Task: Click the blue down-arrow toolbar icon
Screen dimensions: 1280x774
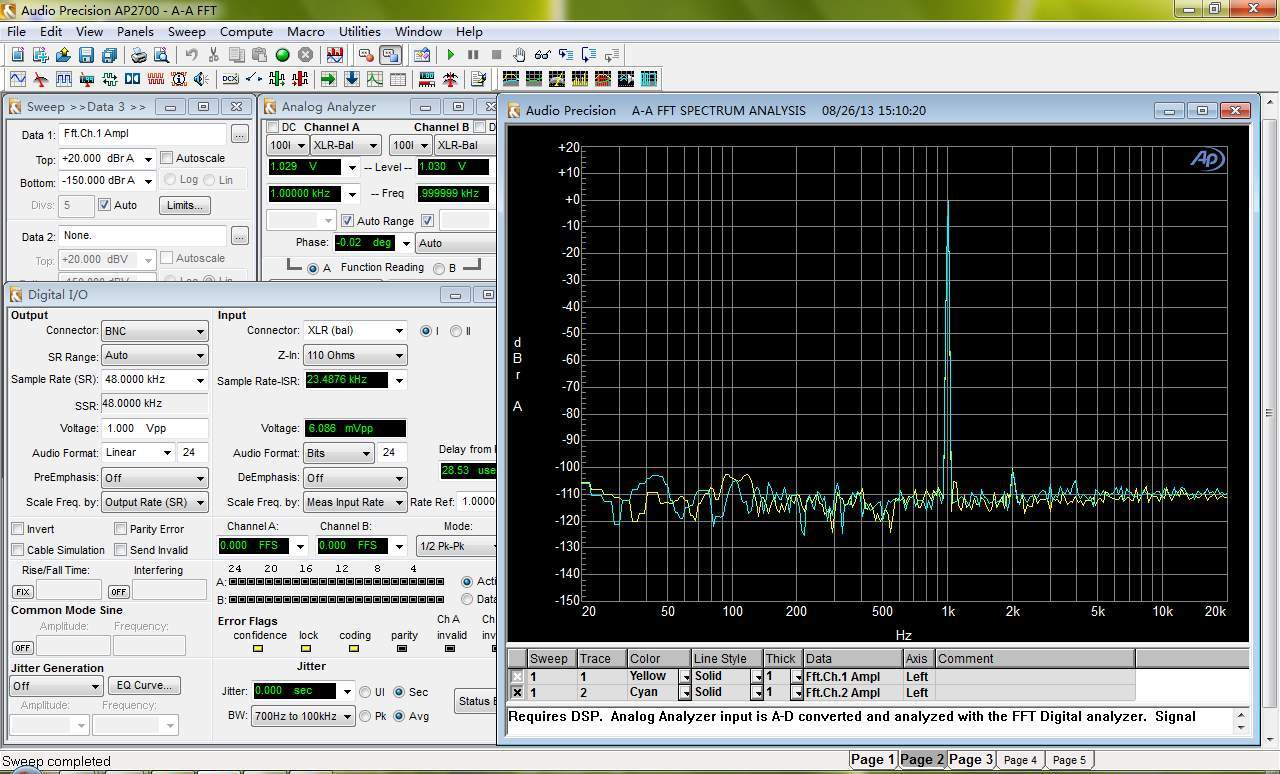Action: (351, 79)
